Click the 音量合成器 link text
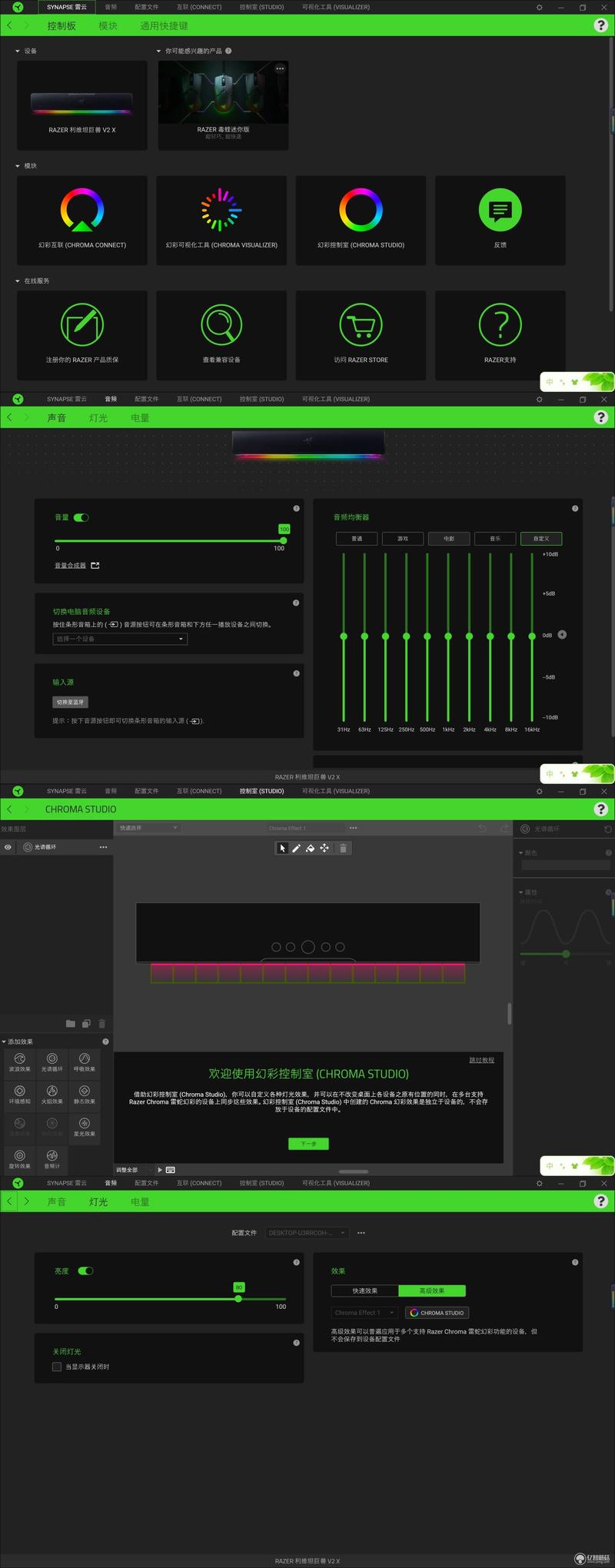The image size is (615, 1568). point(70,565)
